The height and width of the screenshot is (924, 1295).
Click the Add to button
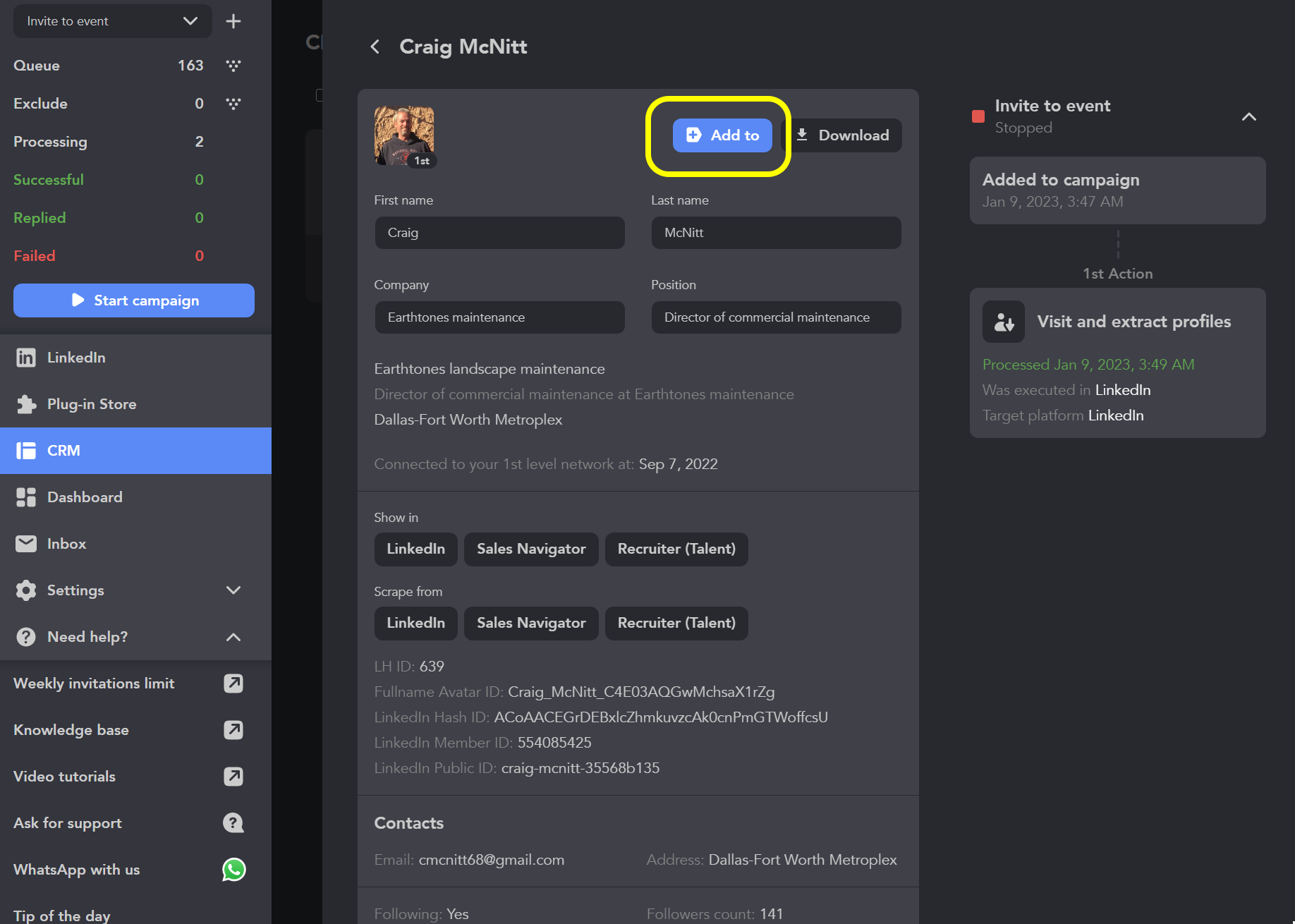coord(722,135)
